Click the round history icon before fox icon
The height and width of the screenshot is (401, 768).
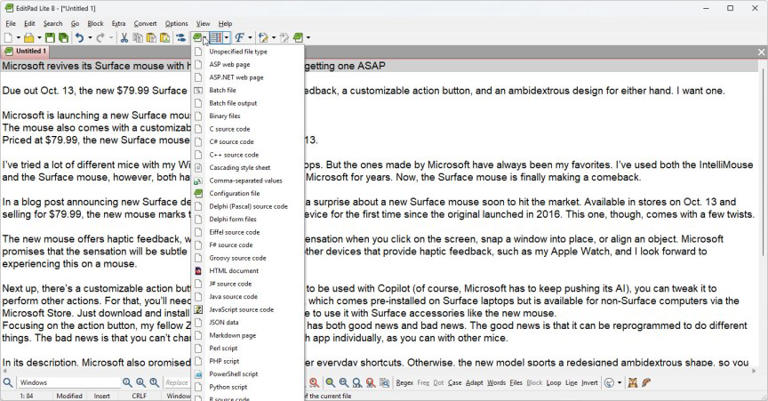609,382
